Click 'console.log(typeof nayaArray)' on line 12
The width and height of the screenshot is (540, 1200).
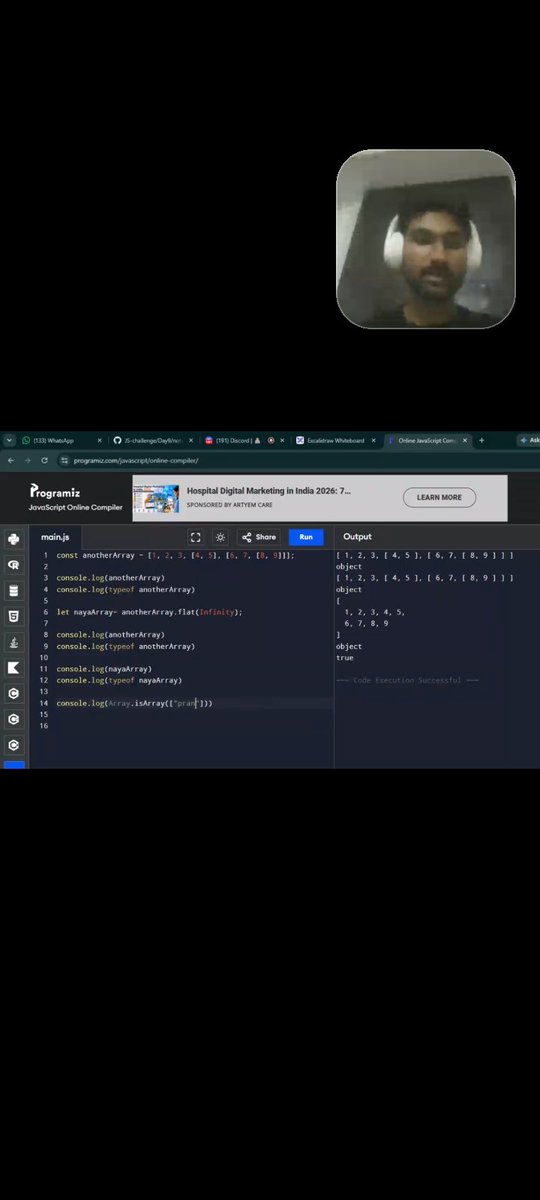(x=119, y=680)
